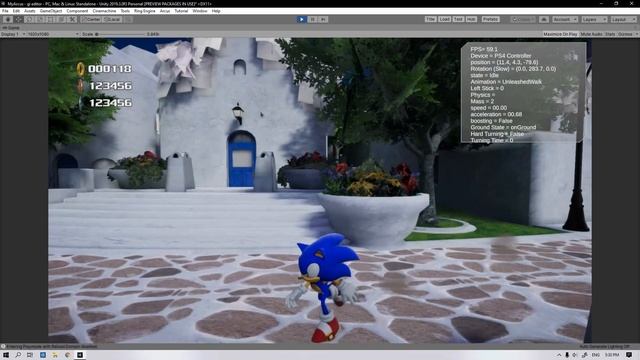This screenshot has height=360, width=640.
Task: Open the File menu
Action: (5, 11)
